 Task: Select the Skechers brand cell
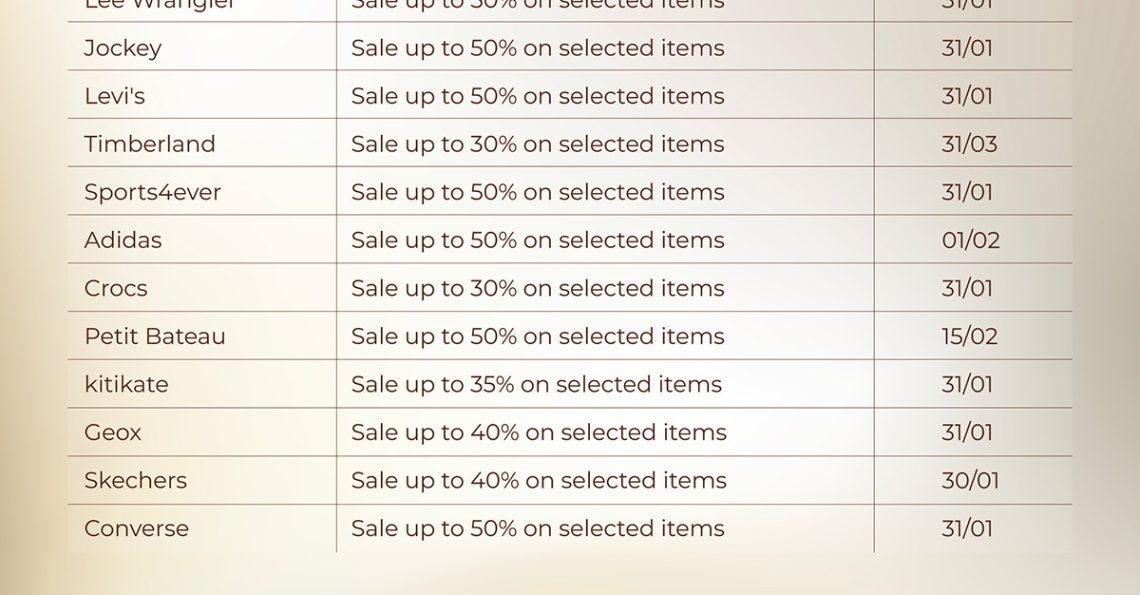(136, 480)
